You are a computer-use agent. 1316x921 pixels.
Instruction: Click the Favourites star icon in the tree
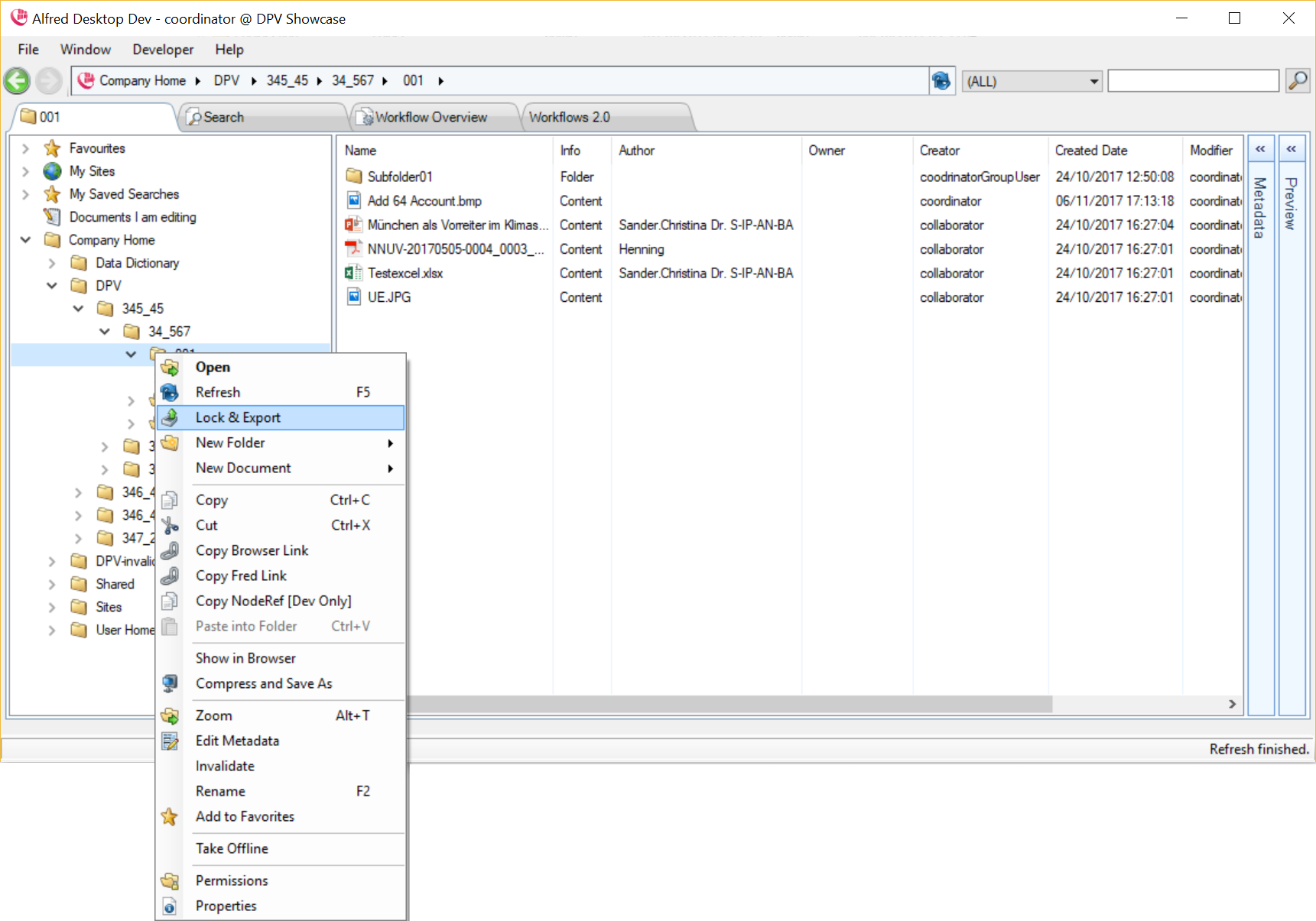click(x=52, y=148)
